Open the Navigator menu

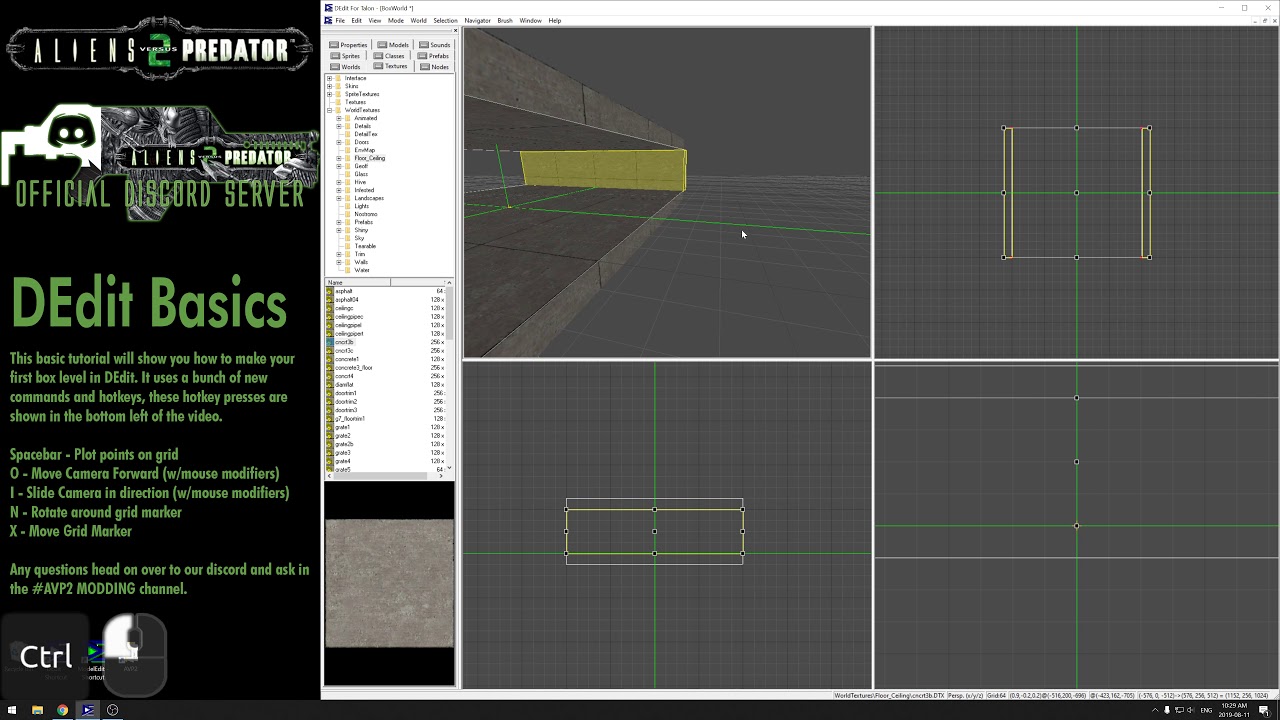477,20
